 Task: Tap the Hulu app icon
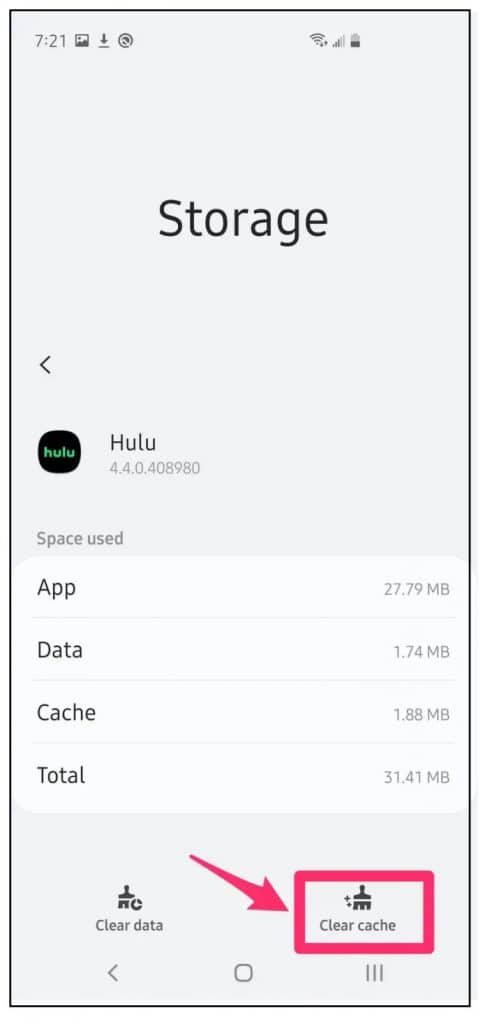(59, 452)
